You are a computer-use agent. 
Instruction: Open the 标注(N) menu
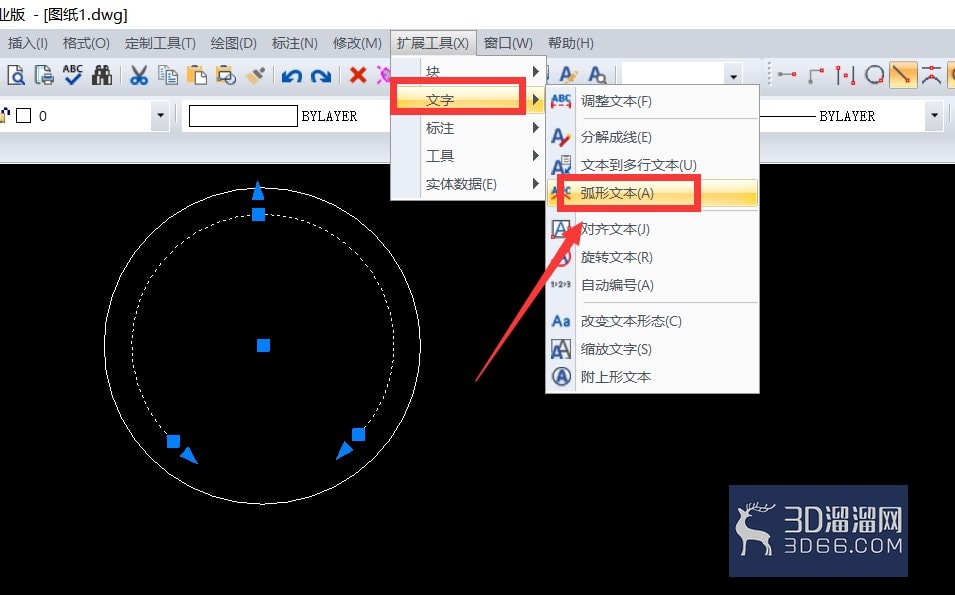click(295, 43)
